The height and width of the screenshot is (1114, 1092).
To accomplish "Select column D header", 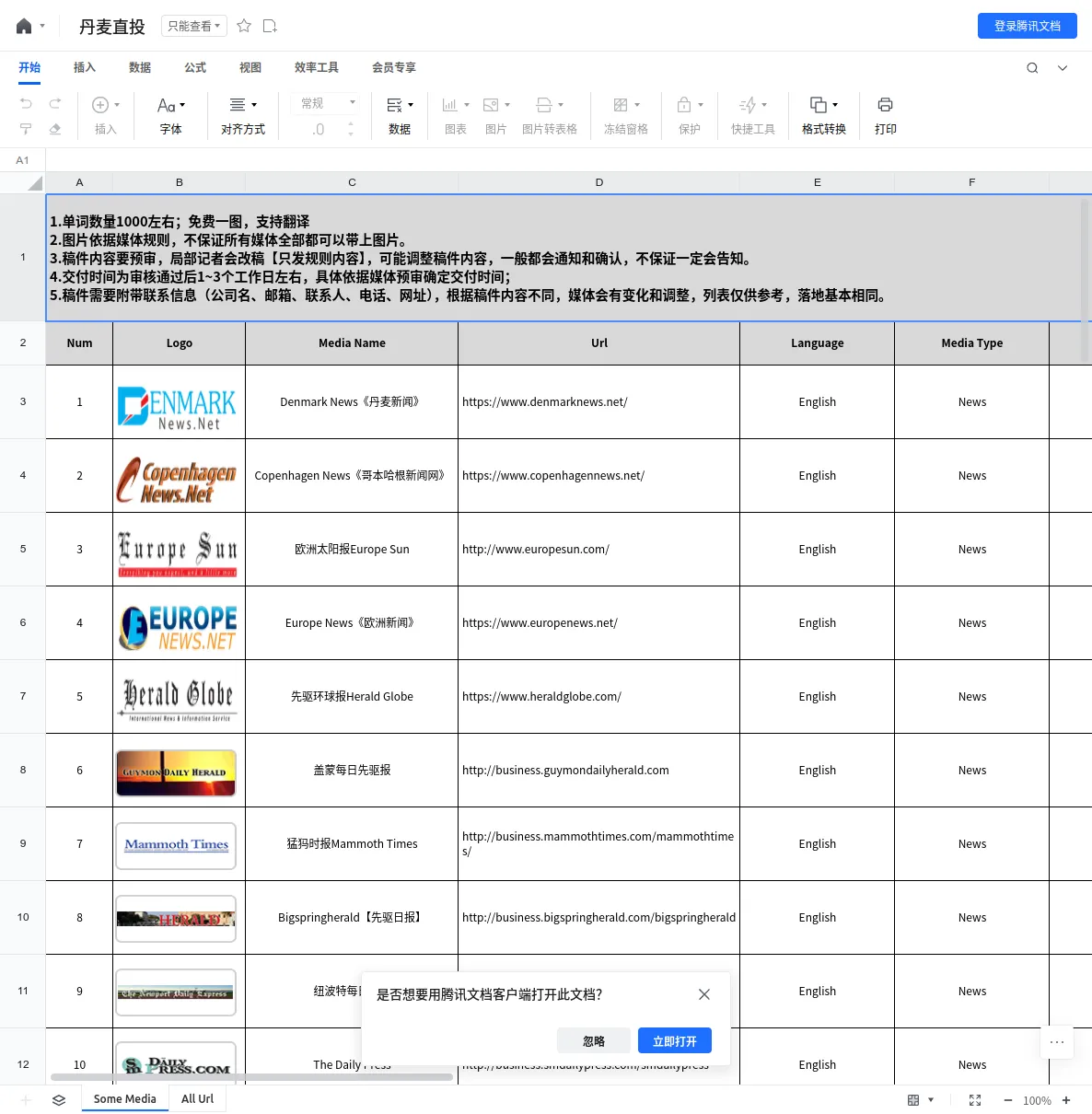I will (x=599, y=182).
